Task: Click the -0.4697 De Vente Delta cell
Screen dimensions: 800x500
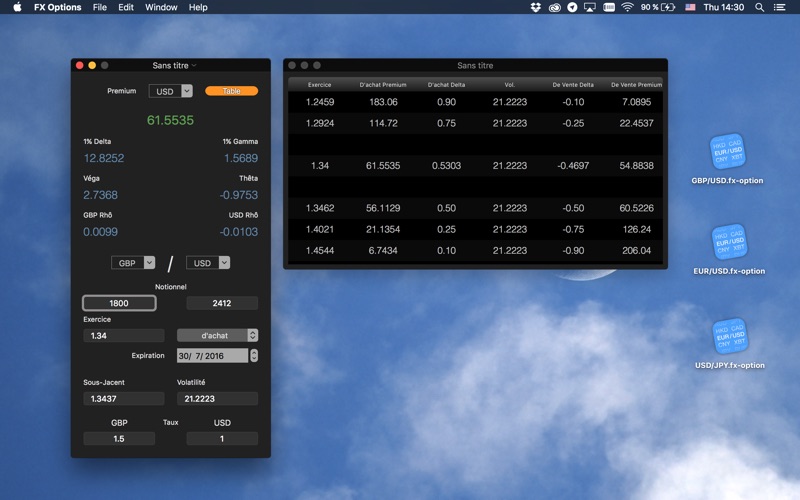Action: point(573,165)
